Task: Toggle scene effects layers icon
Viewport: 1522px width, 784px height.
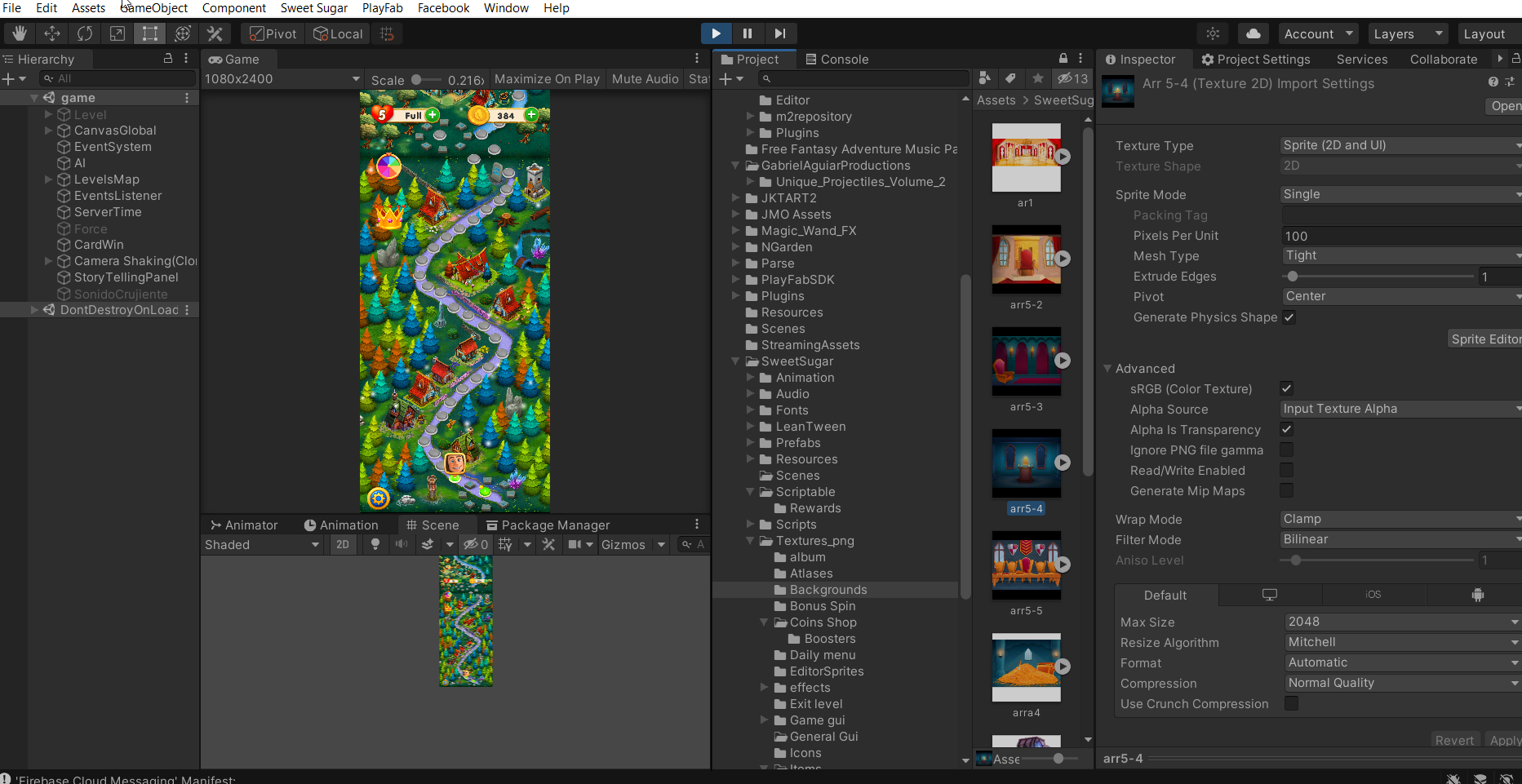Action: pos(427,544)
